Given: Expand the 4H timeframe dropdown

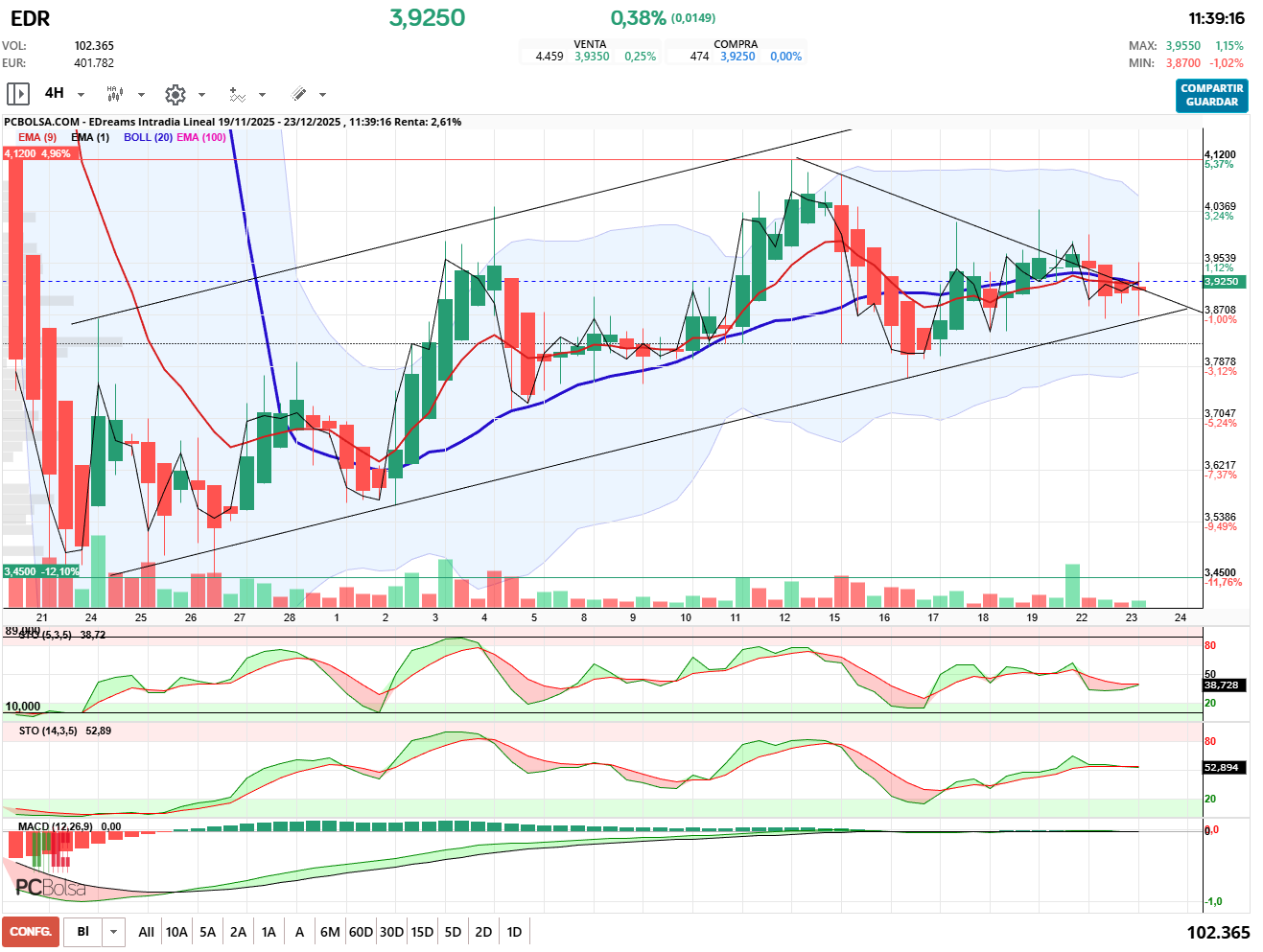Looking at the screenshot, I should (81, 95).
